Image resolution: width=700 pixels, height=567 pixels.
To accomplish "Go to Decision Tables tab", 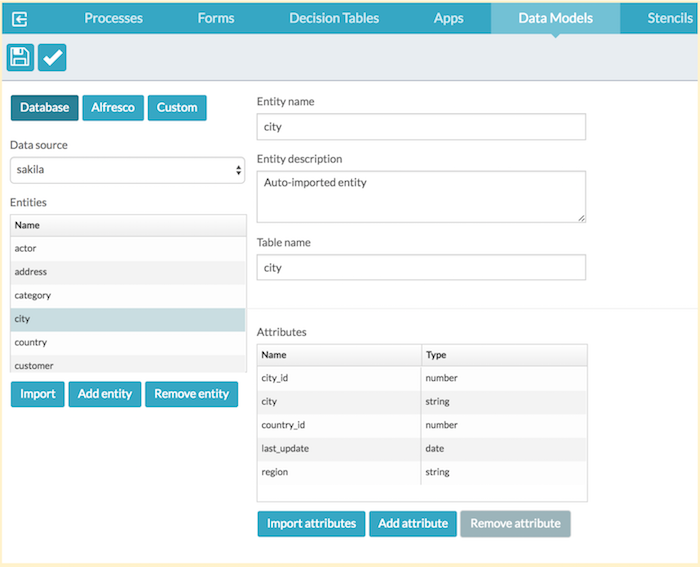I will [x=334, y=18].
